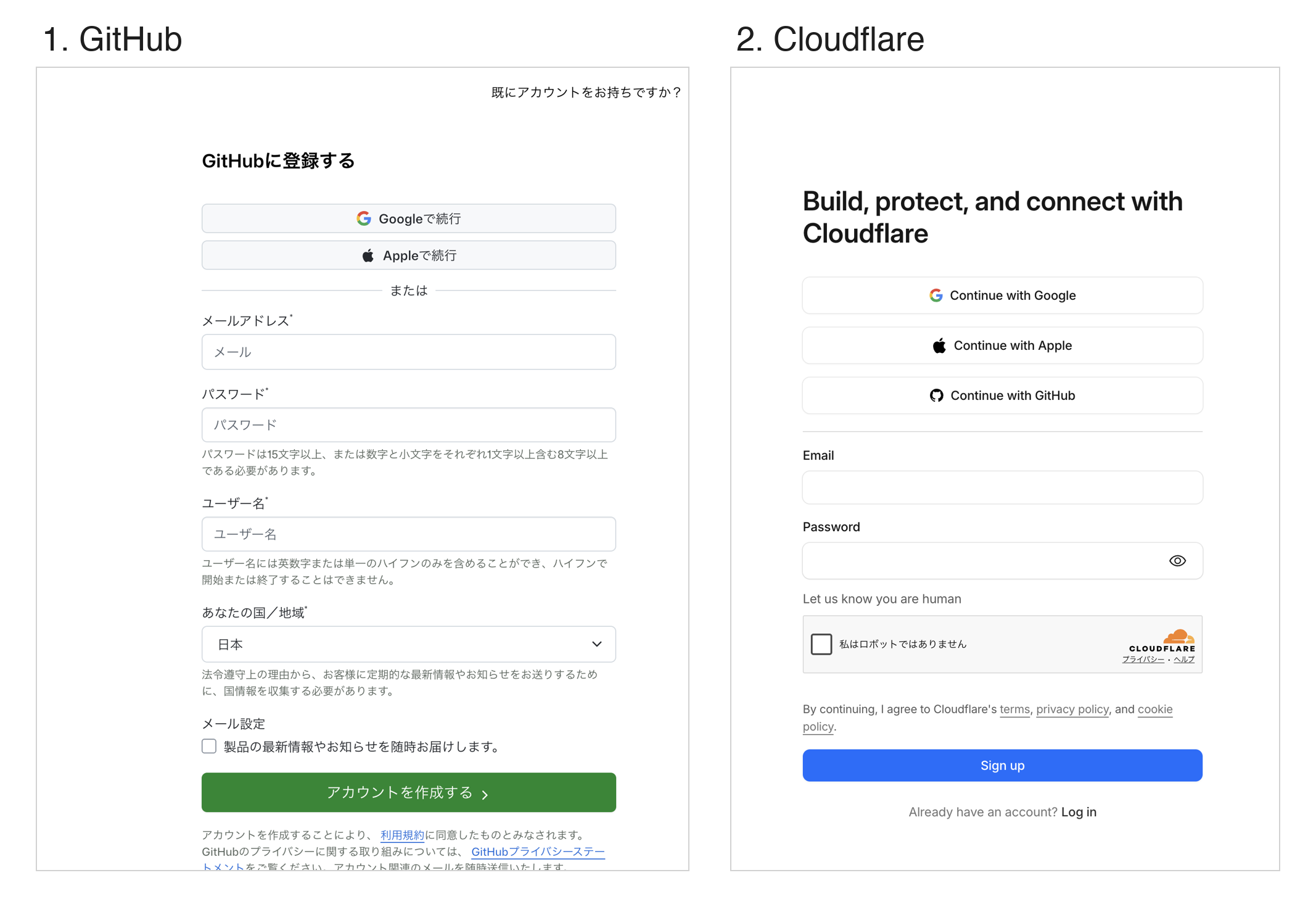Open ヘルプ link in captcha widget
Viewport: 1316px width, 907px height.
click(1184, 660)
